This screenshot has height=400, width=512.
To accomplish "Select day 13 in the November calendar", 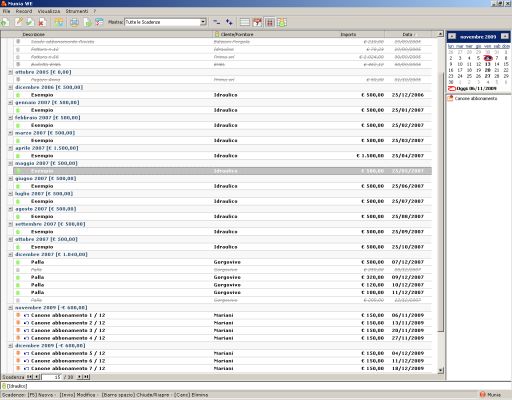I will (x=488, y=64).
